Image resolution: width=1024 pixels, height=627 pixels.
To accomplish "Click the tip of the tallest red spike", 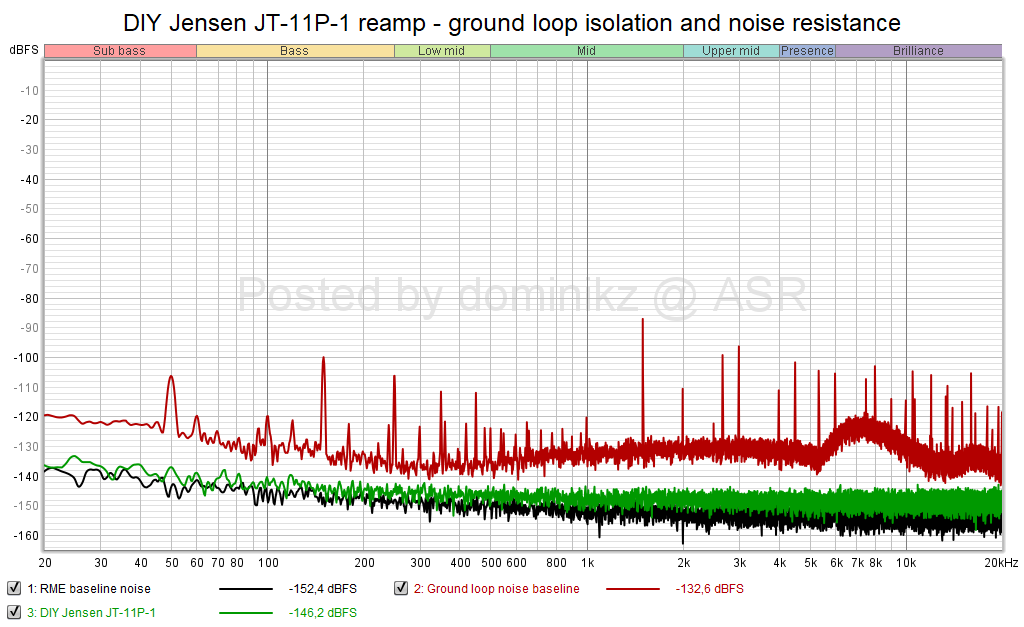I will click(643, 319).
